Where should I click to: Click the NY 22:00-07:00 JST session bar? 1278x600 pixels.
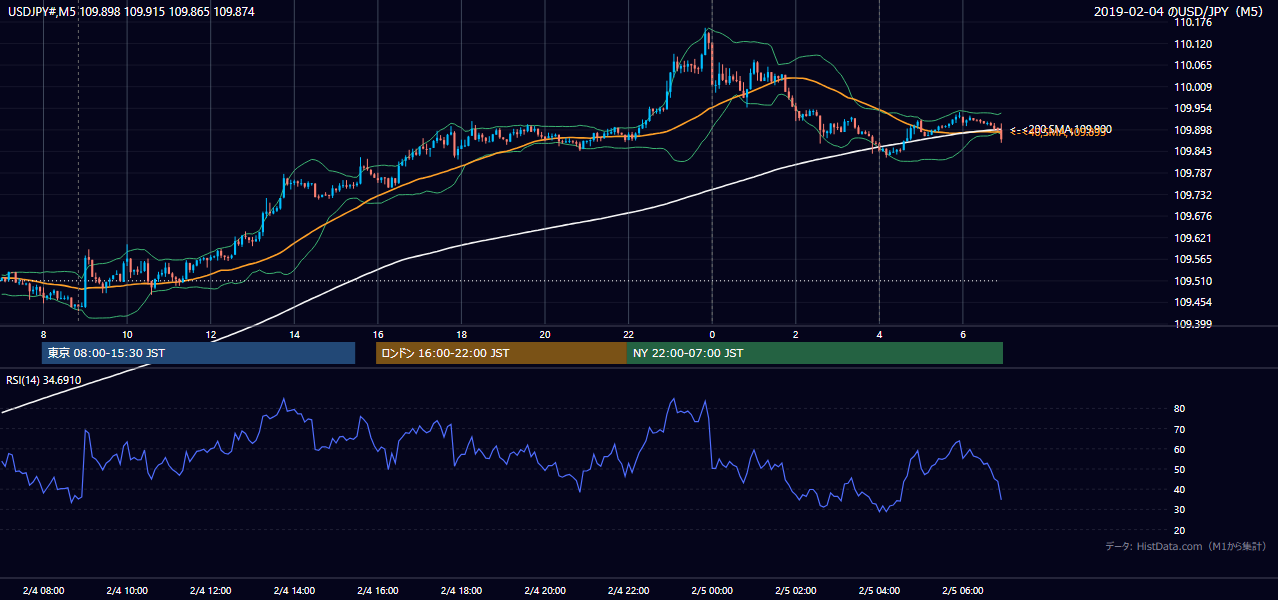(x=815, y=353)
